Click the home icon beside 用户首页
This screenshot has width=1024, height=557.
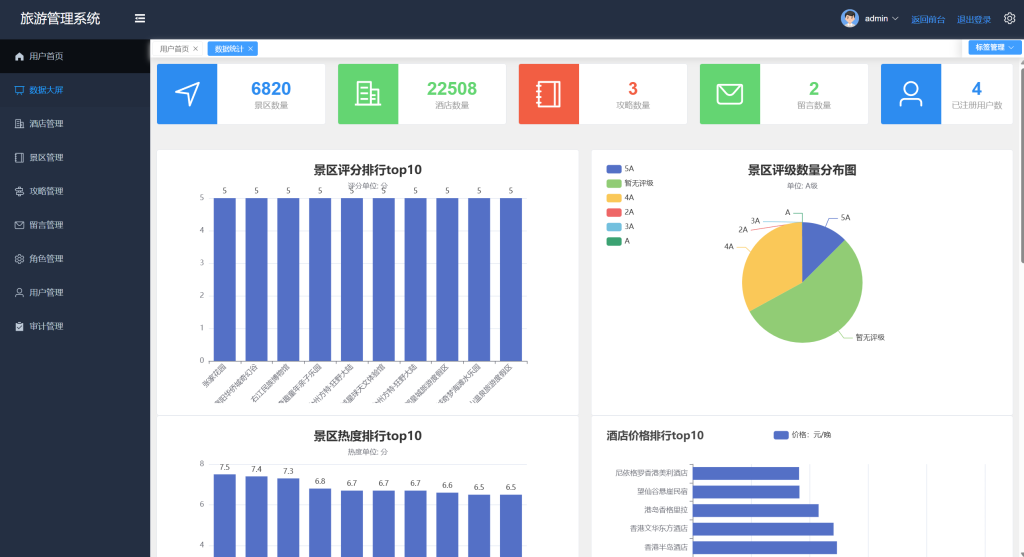tap(19, 56)
